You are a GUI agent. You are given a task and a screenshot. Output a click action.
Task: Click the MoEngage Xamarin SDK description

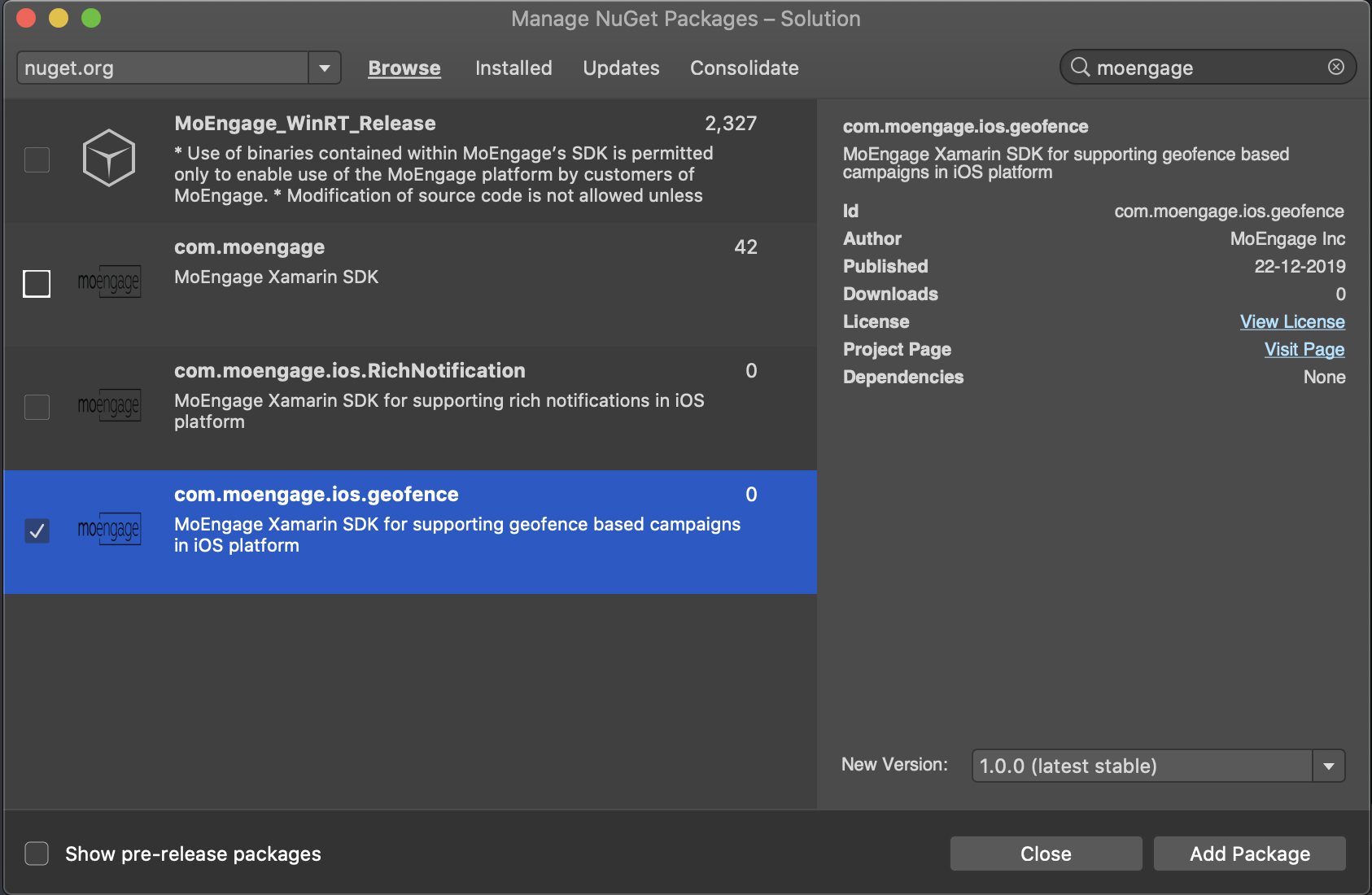pos(277,277)
